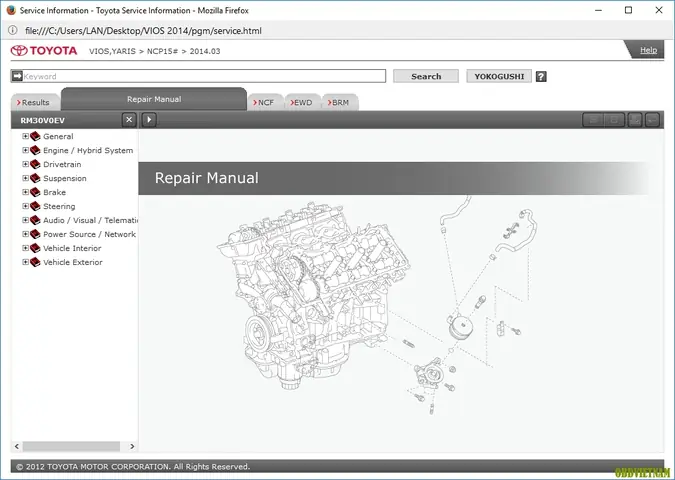Click the Audio / Visual book icon

click(x=35, y=220)
